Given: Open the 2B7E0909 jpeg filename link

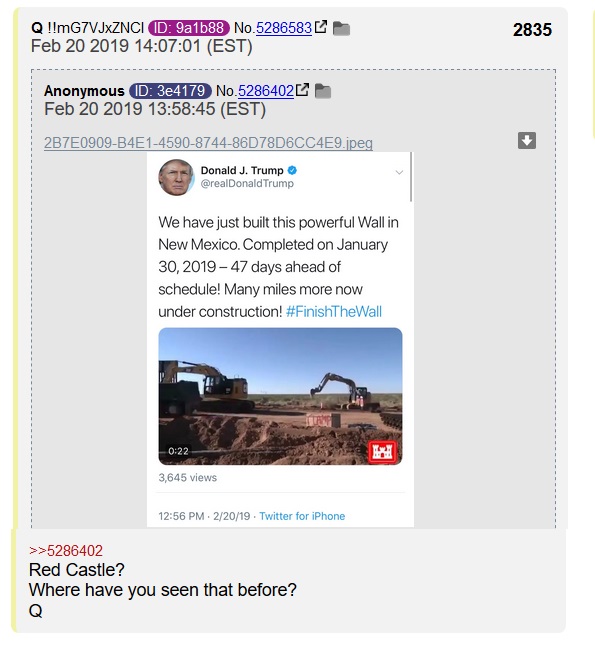Looking at the screenshot, I should [208, 143].
